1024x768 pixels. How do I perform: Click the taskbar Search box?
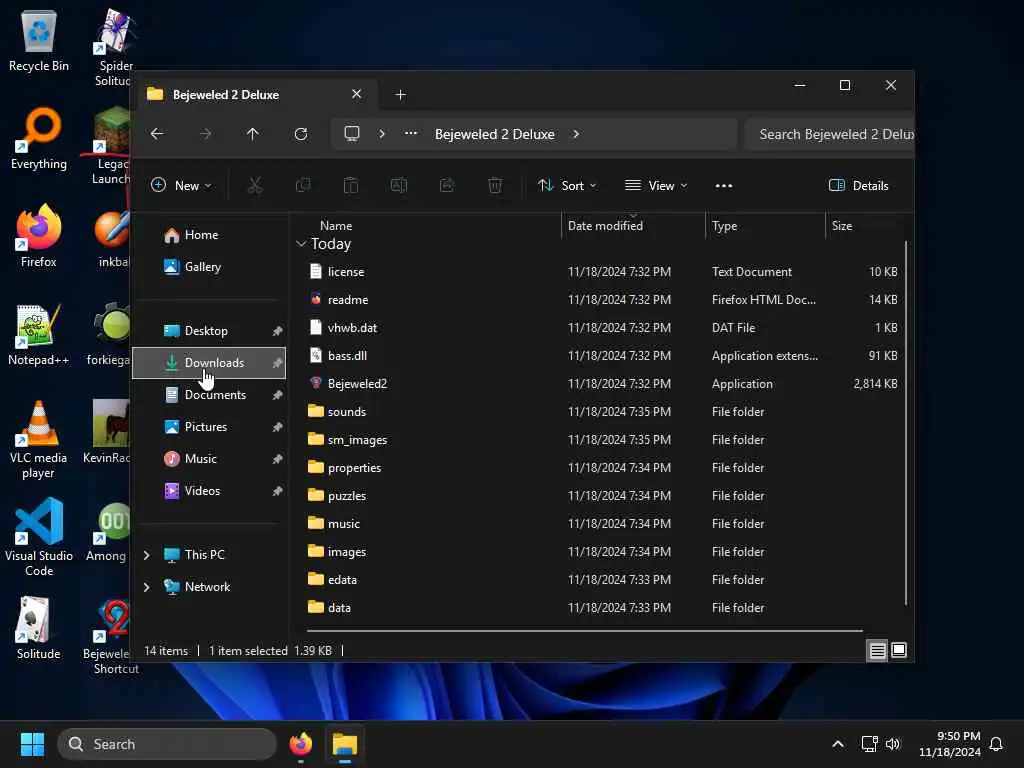click(167, 744)
